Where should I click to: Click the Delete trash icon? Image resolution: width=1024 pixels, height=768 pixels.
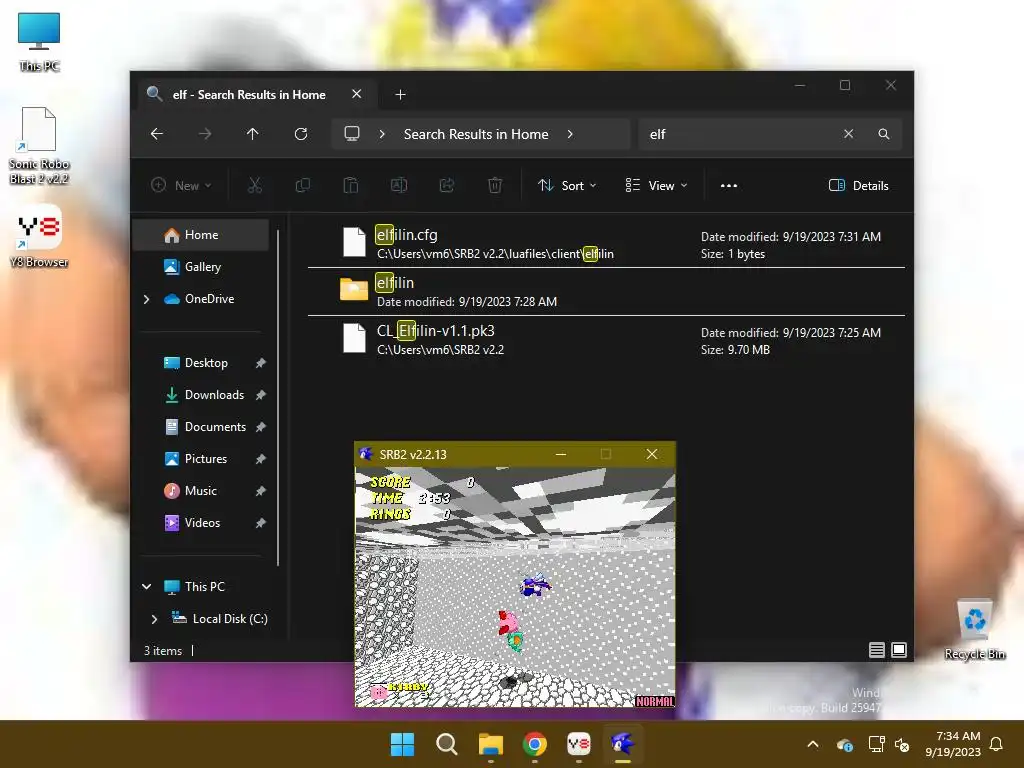click(495, 185)
